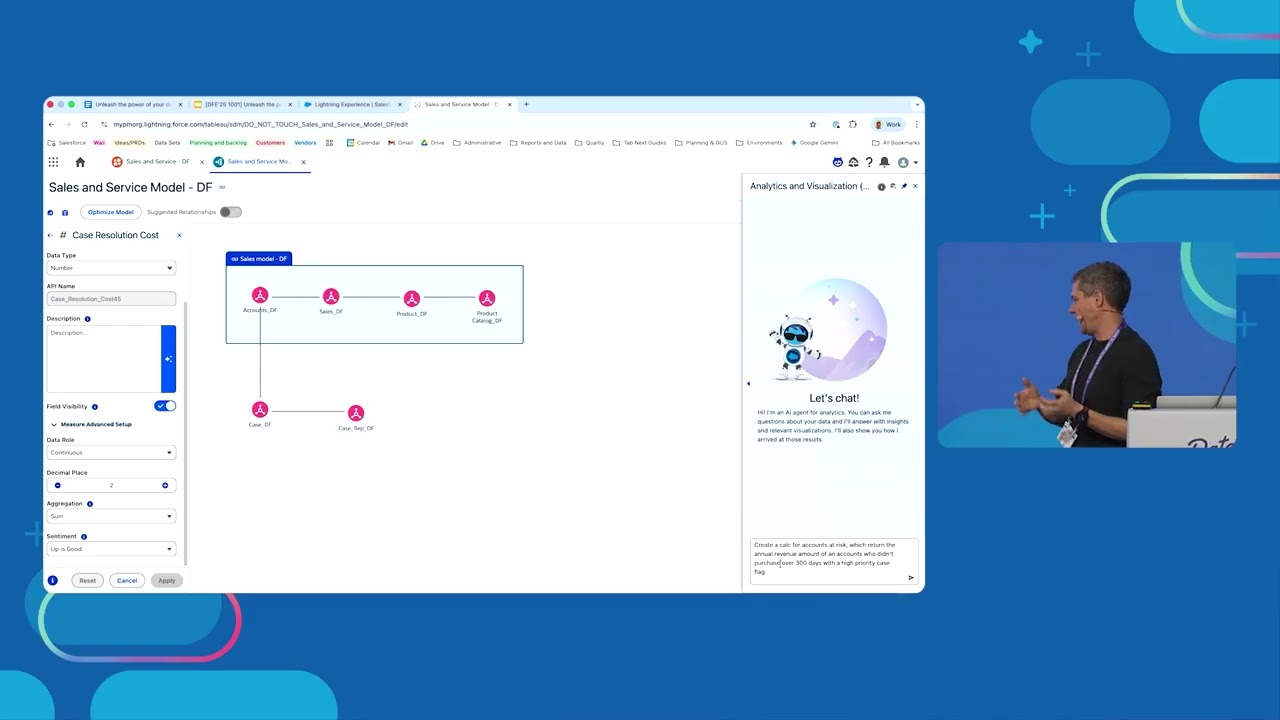Click the Optimize Model button
The width and height of the screenshot is (1280, 720).
(110, 212)
